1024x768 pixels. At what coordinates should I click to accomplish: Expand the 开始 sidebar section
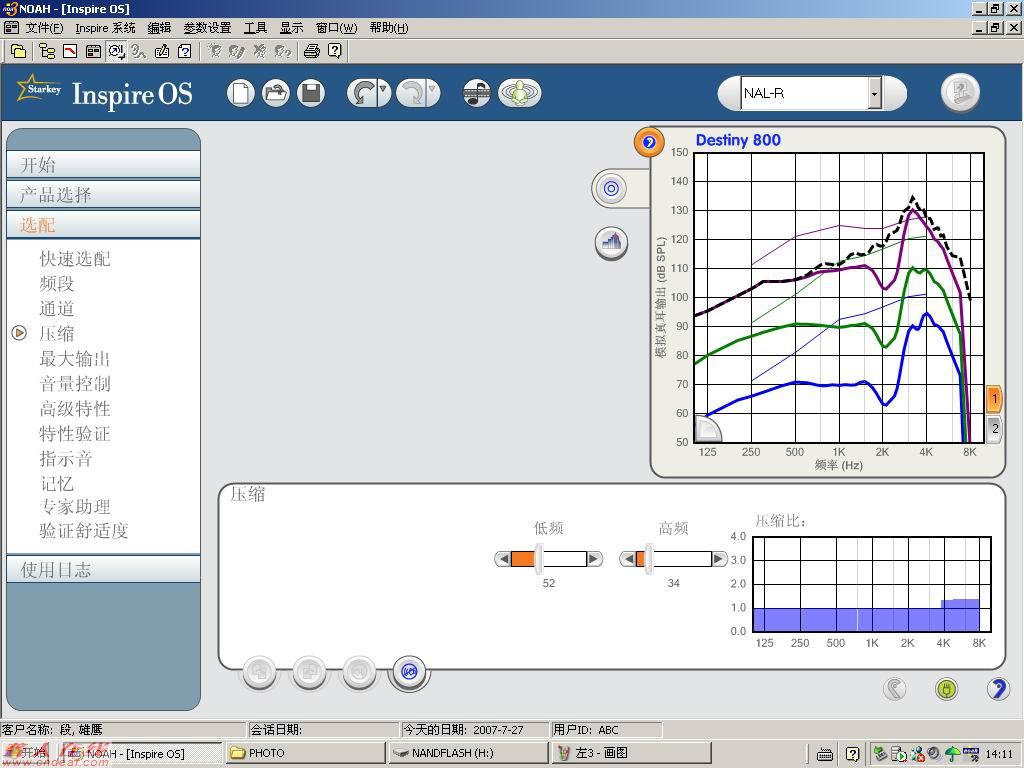[103, 165]
